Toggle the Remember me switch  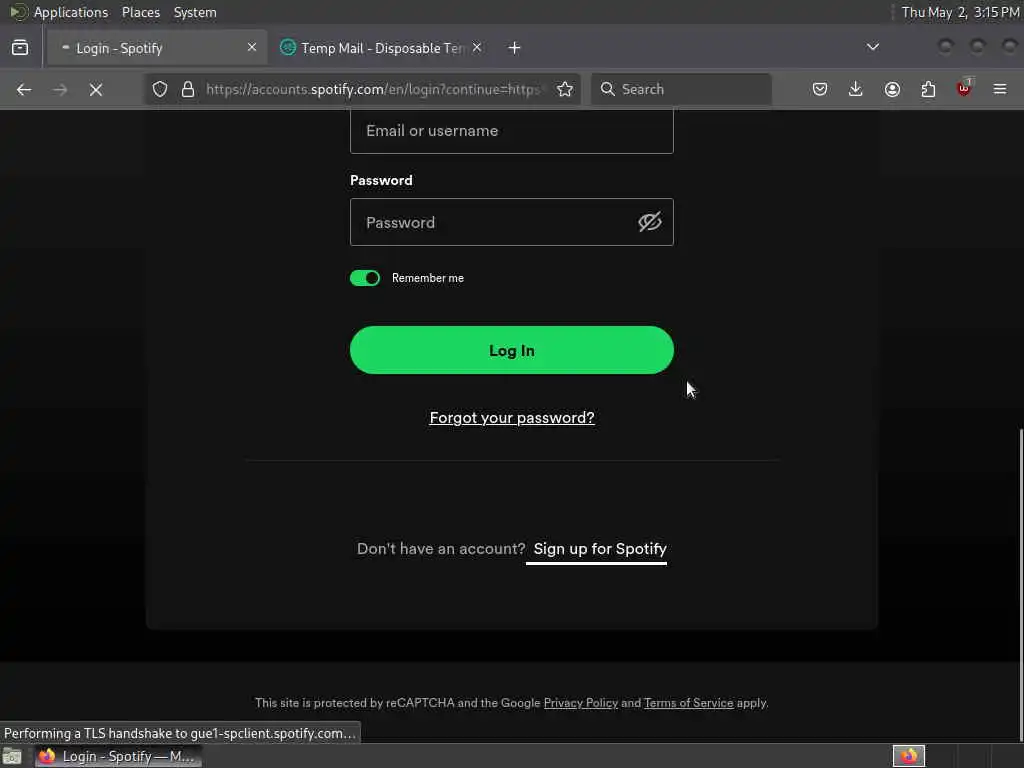coord(365,278)
